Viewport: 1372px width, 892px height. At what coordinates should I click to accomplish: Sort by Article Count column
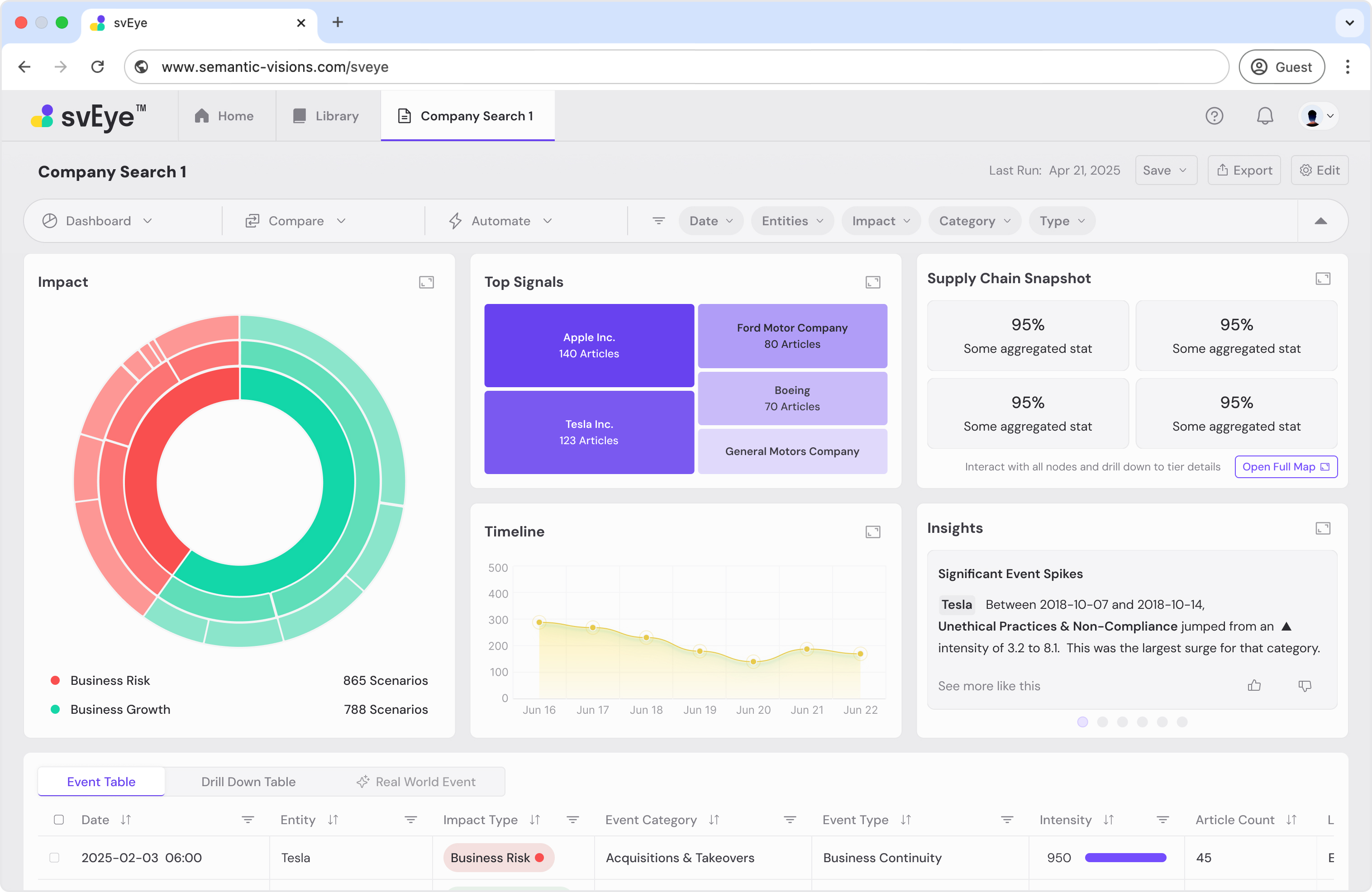click(1291, 819)
